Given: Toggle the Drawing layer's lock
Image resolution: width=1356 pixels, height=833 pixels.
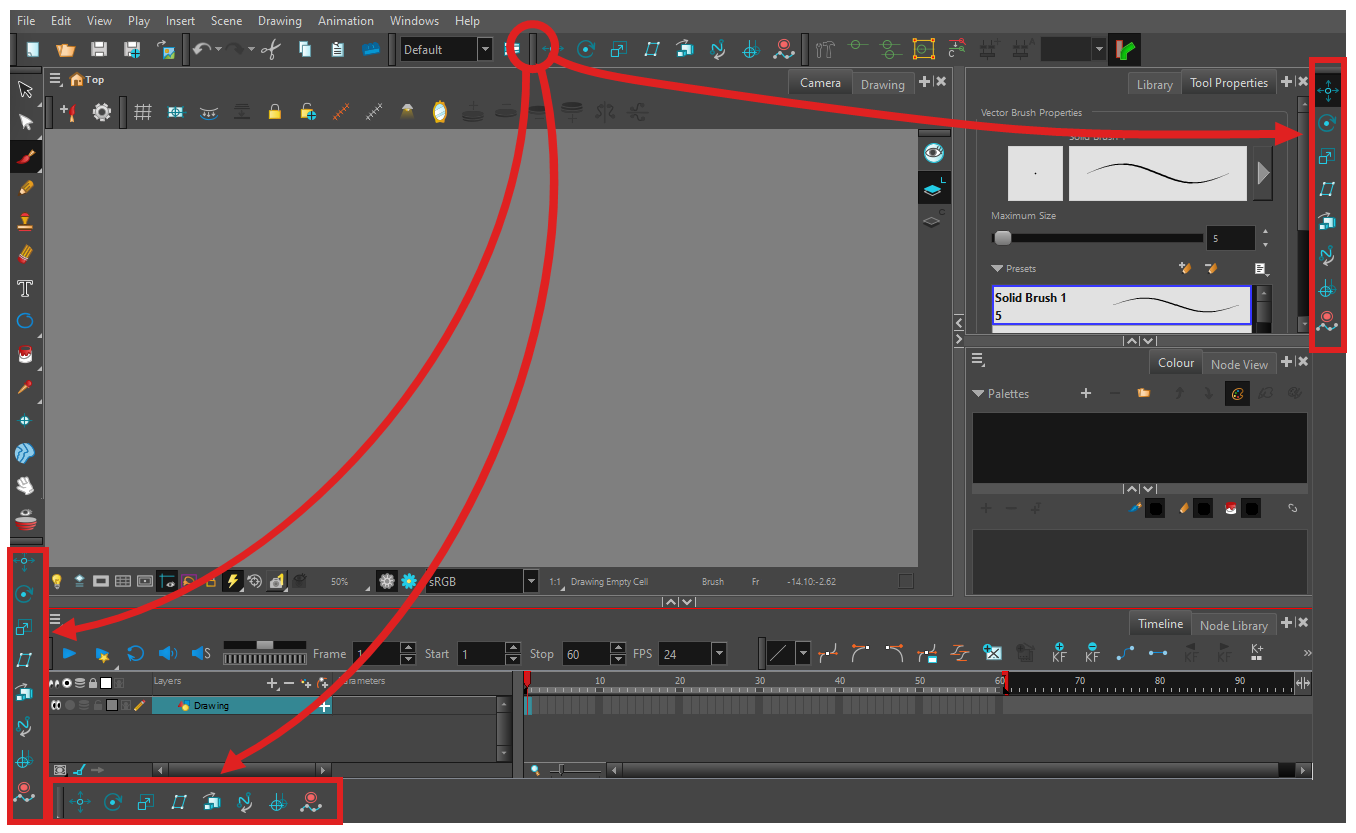Looking at the screenshot, I should (x=98, y=705).
